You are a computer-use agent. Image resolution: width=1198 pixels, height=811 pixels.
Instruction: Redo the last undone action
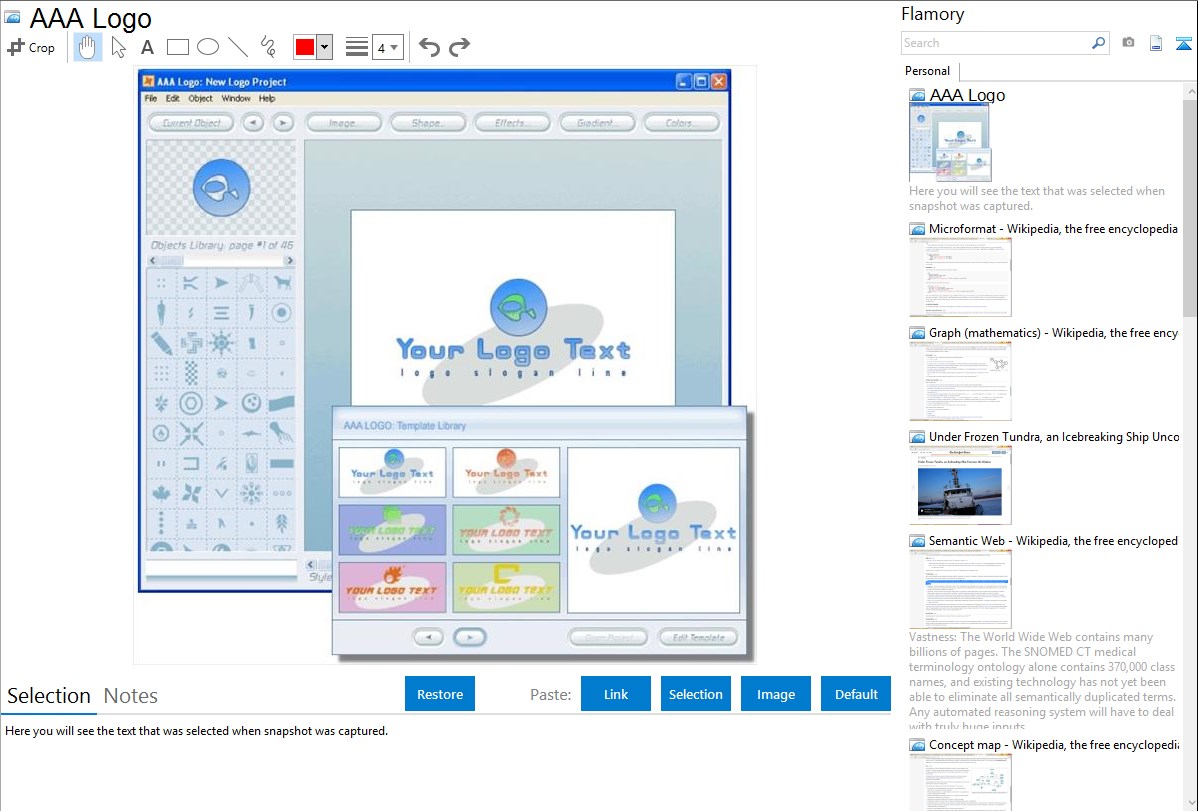[x=459, y=47]
